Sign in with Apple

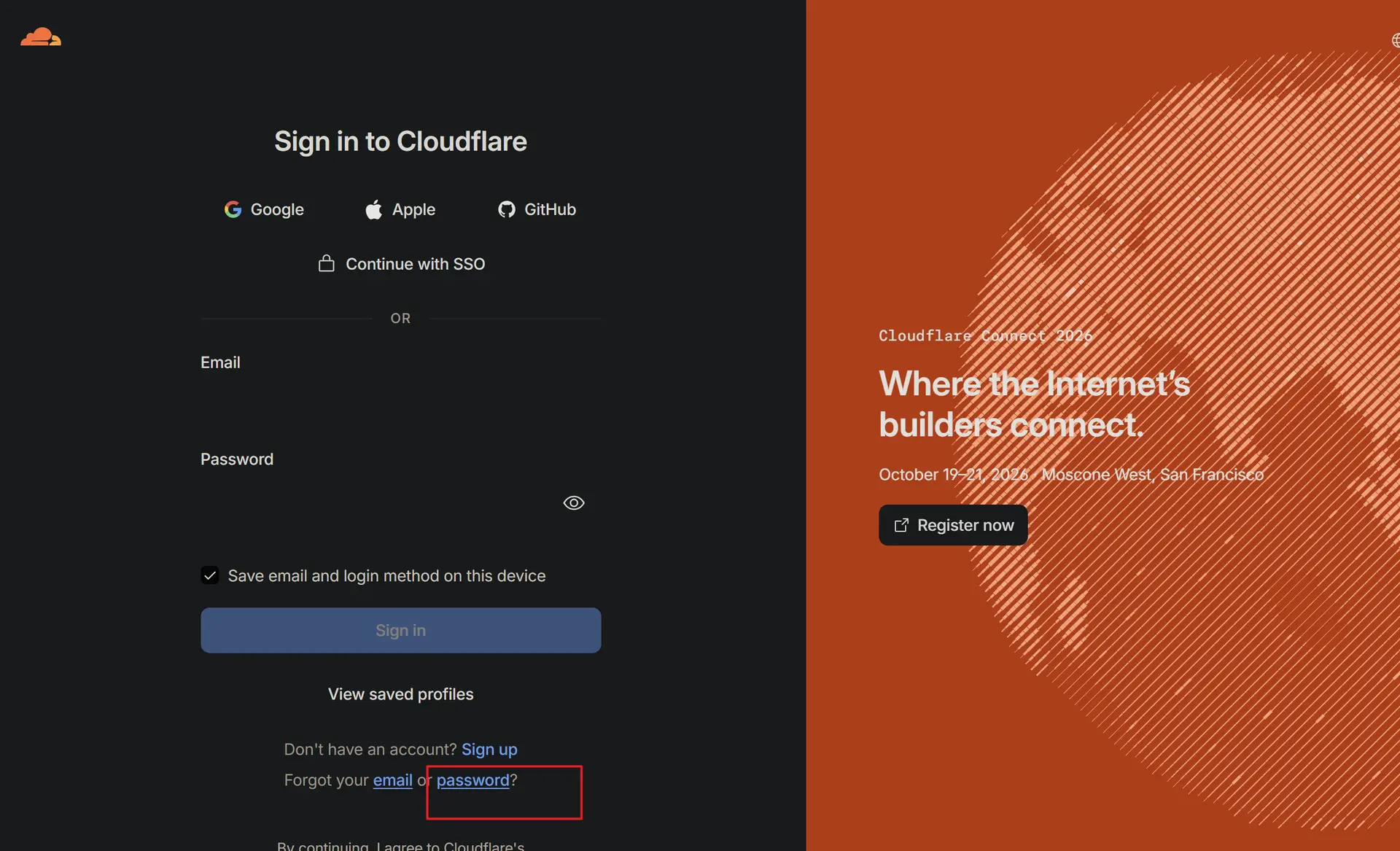click(400, 209)
